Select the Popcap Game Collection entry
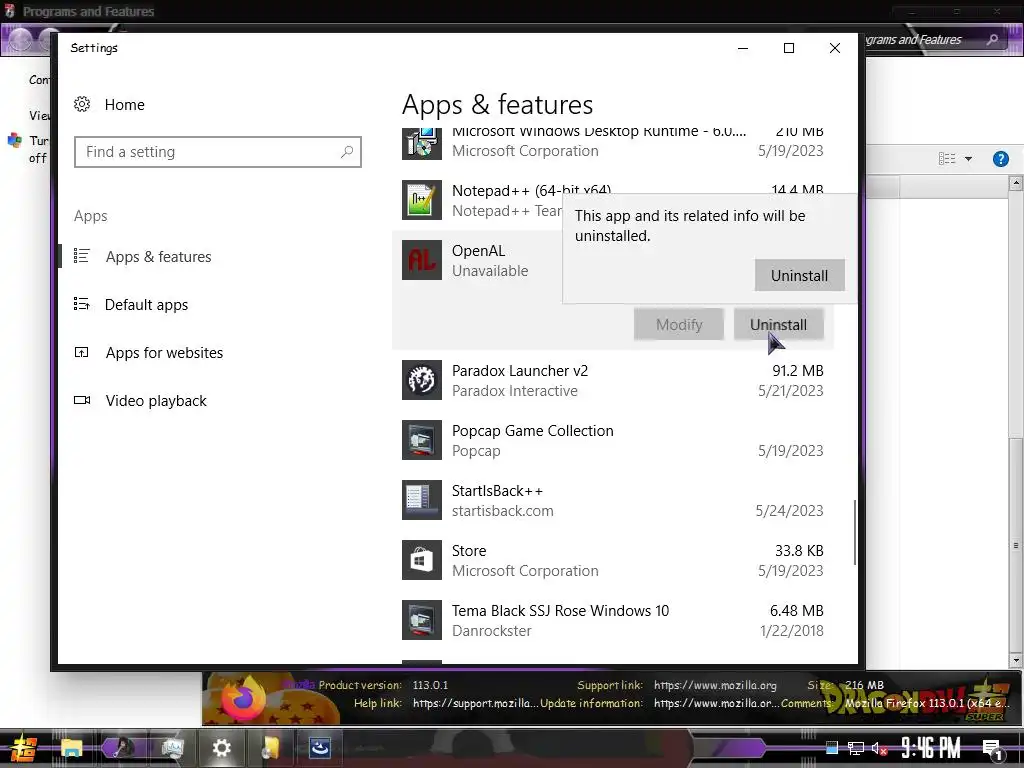 point(613,440)
